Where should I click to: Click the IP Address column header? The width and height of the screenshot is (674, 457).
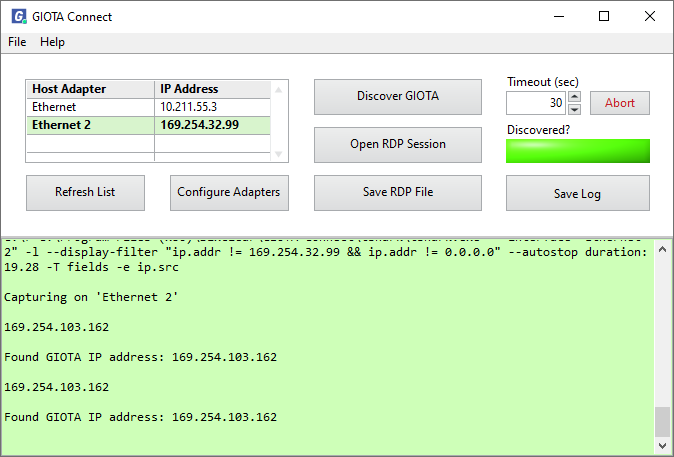coord(212,89)
